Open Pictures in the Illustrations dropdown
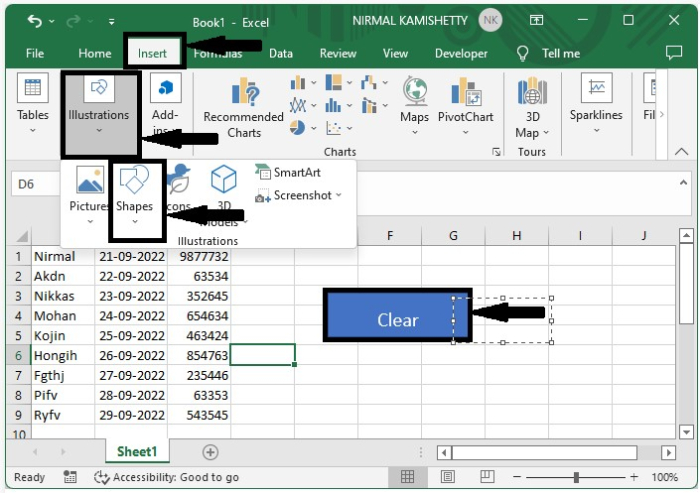 (x=90, y=195)
